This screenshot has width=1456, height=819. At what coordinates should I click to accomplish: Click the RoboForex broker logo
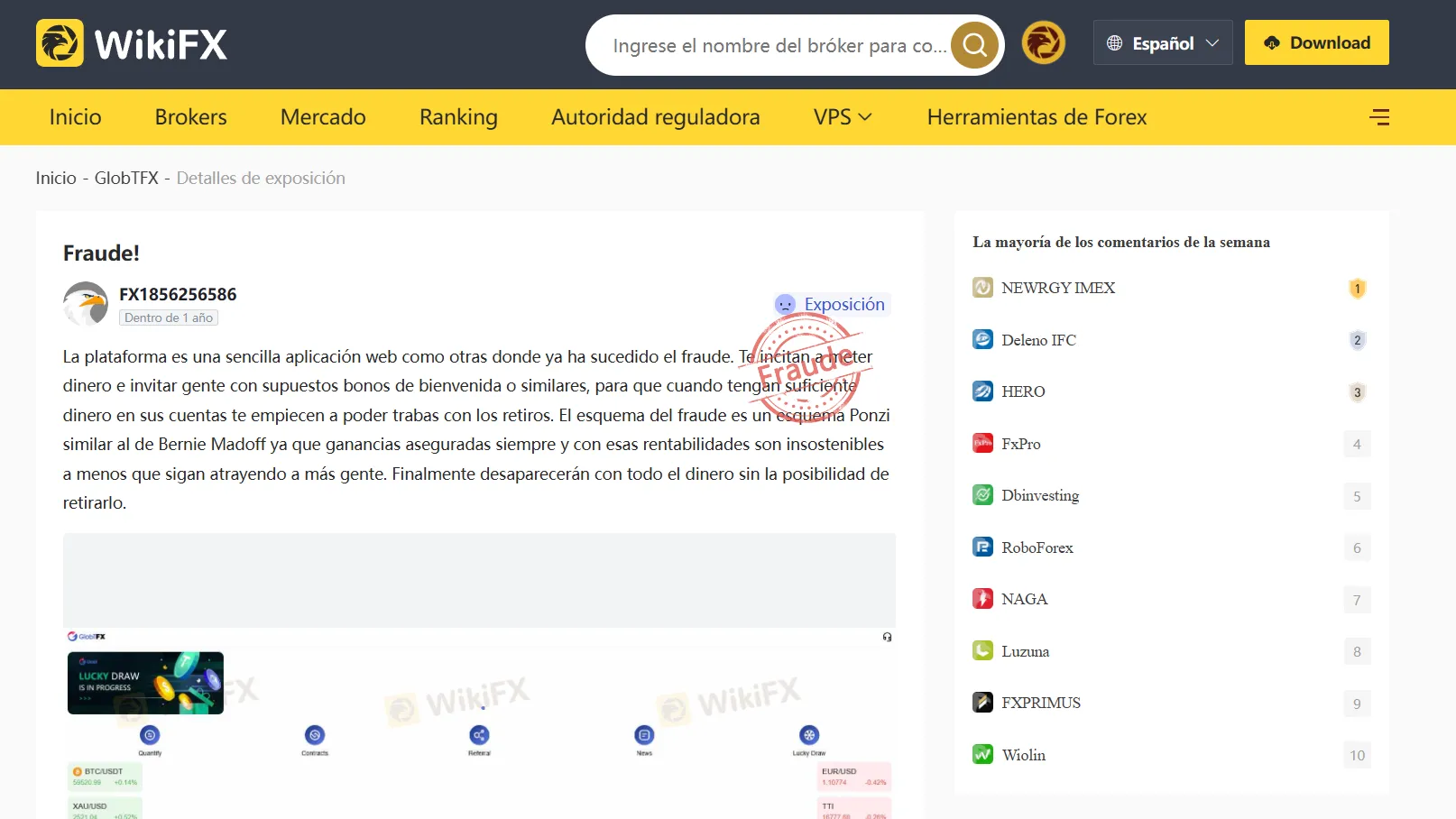[x=982, y=548]
